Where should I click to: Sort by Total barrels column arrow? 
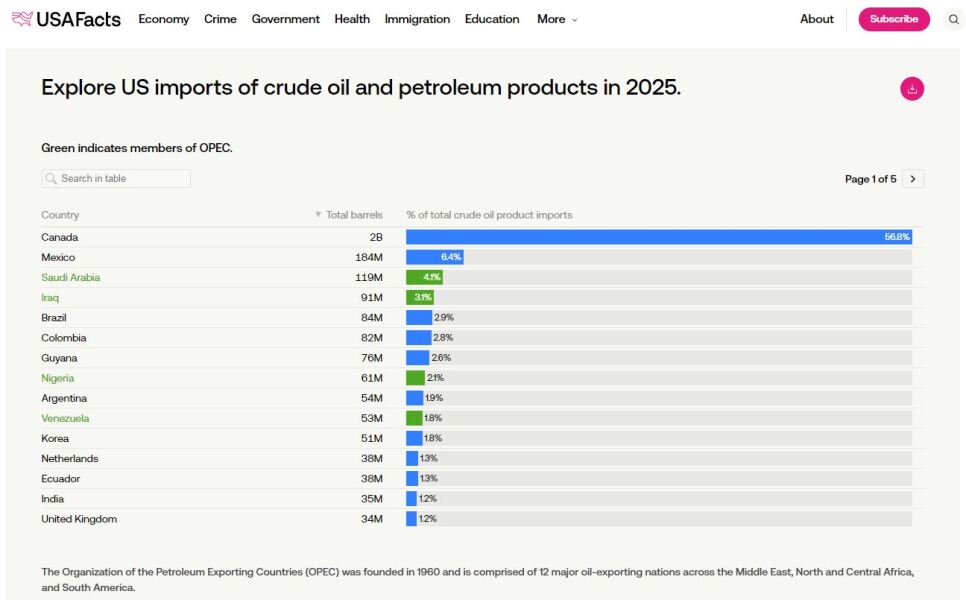pyautogui.click(x=319, y=215)
